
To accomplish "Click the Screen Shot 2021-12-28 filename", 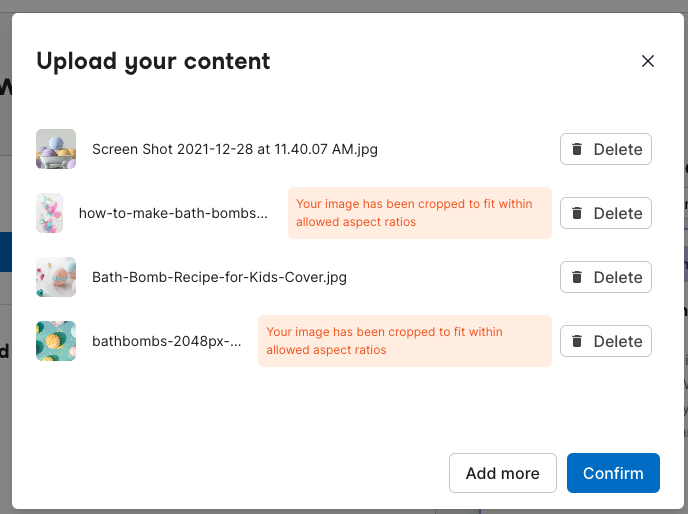I will pos(235,149).
